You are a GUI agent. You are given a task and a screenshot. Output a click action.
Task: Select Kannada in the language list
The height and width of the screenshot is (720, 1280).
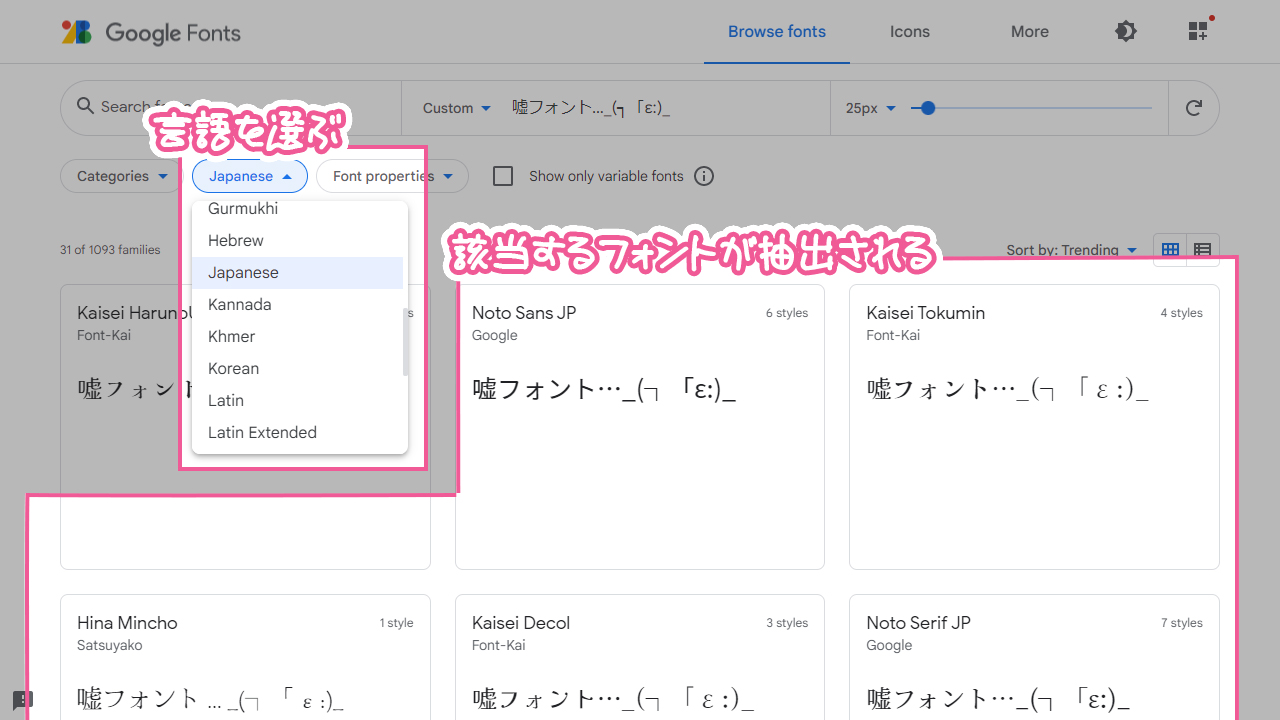click(x=297, y=305)
